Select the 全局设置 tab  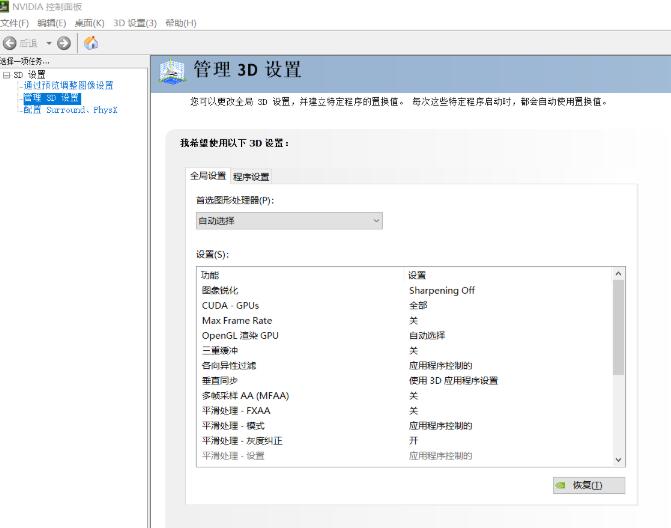209,176
